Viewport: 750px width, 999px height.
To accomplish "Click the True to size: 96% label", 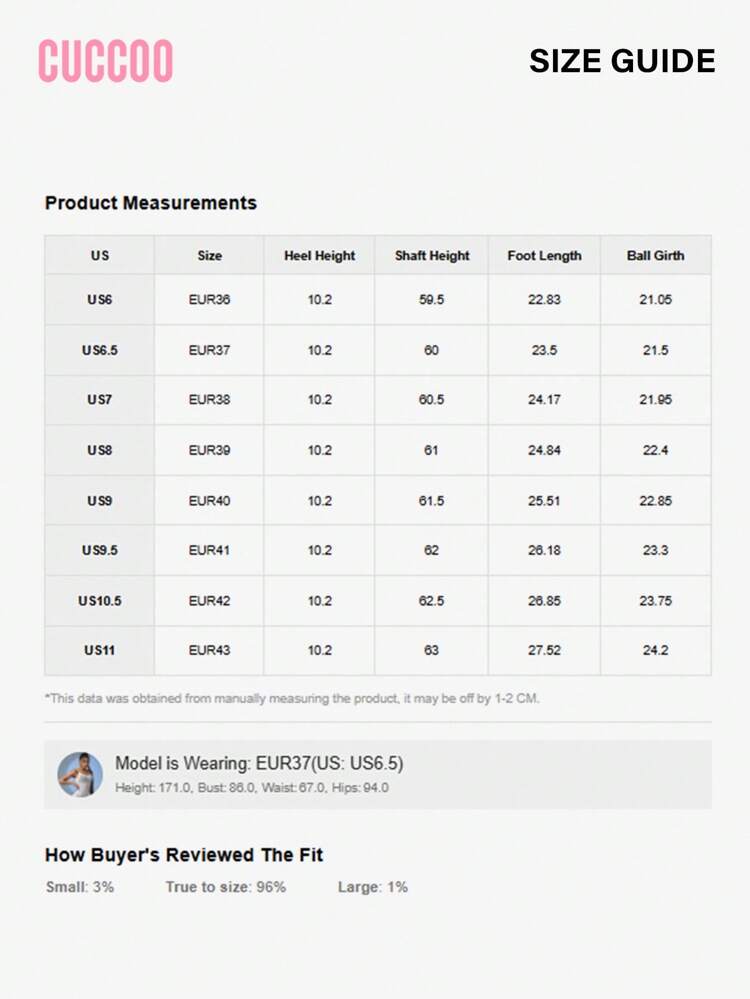I will pos(226,887).
